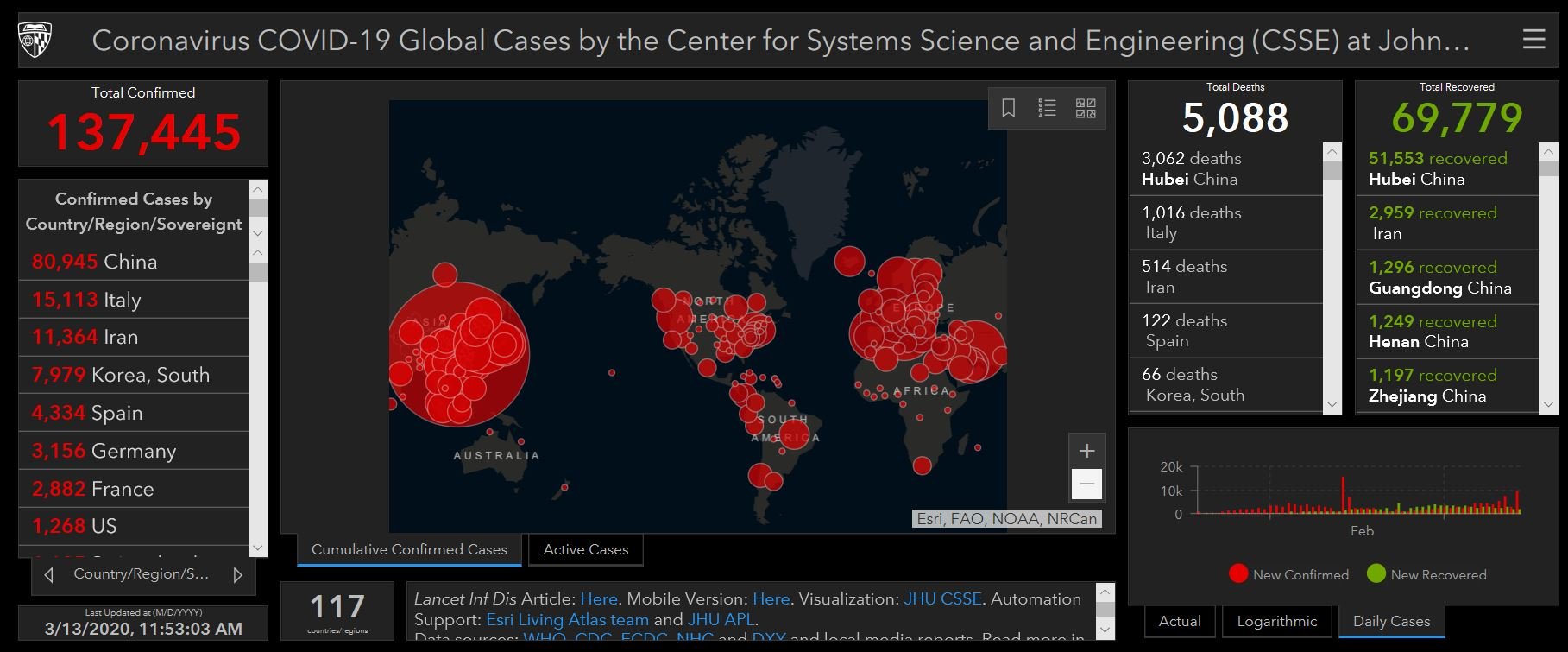Show the map legend list icon
This screenshot has width=1568, height=652.
[x=1047, y=108]
